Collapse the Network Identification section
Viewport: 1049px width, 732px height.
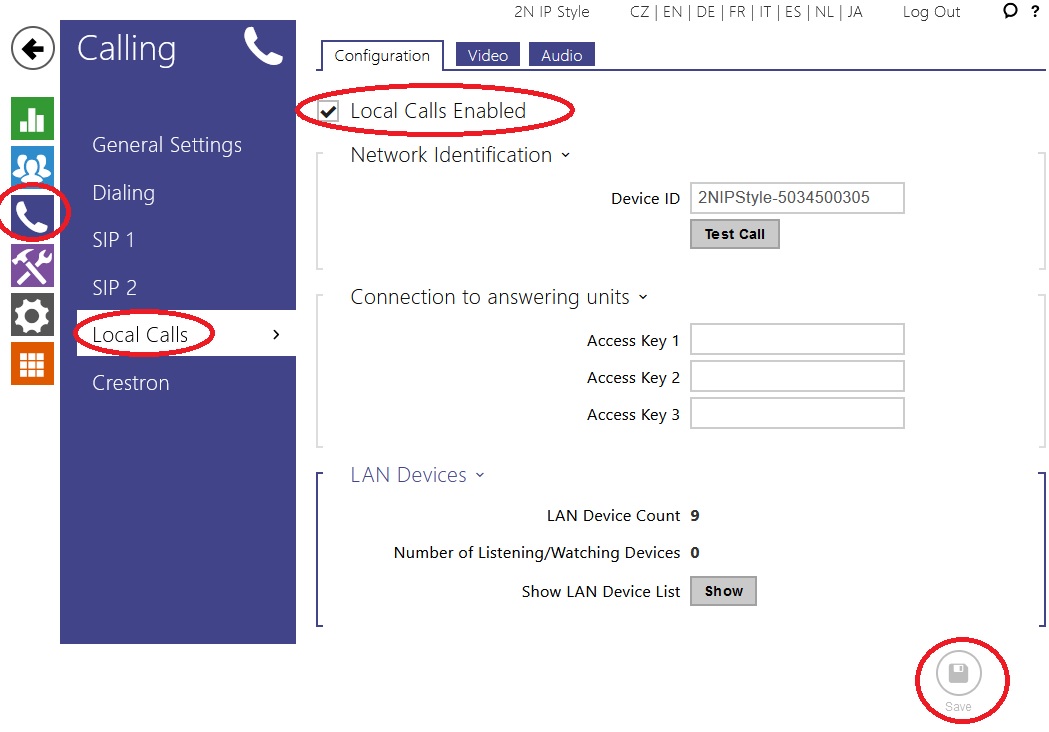pyautogui.click(x=565, y=156)
